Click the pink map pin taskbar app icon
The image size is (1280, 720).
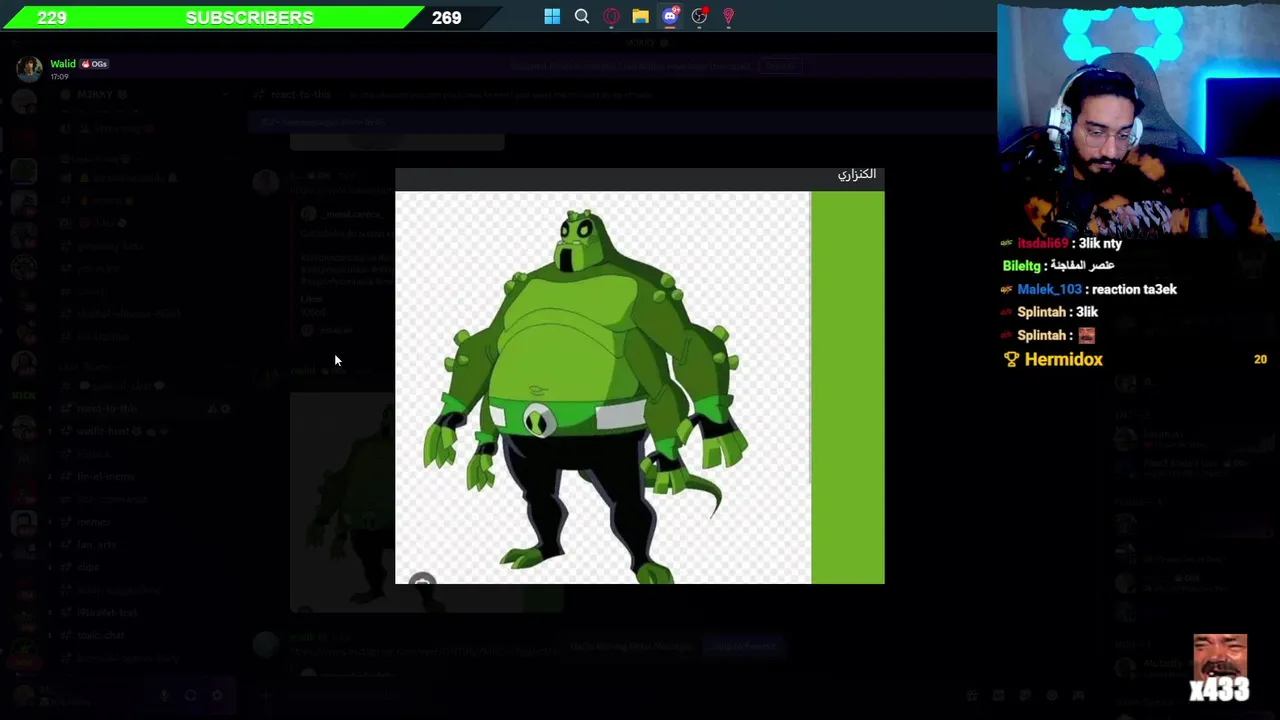click(x=729, y=16)
